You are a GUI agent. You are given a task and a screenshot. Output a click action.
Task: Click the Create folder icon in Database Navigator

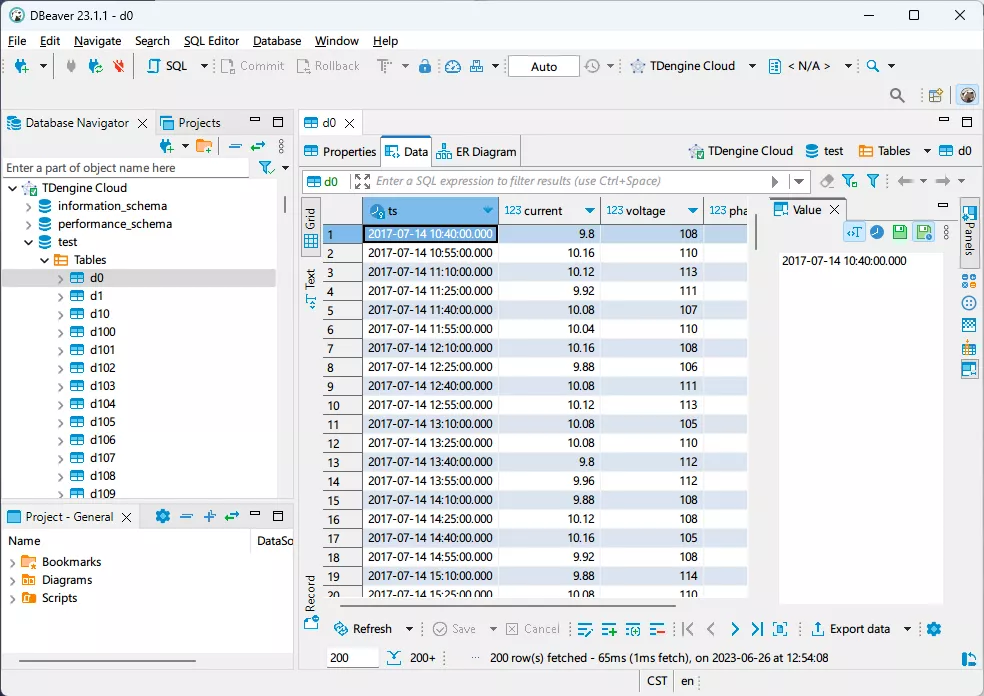coord(204,147)
